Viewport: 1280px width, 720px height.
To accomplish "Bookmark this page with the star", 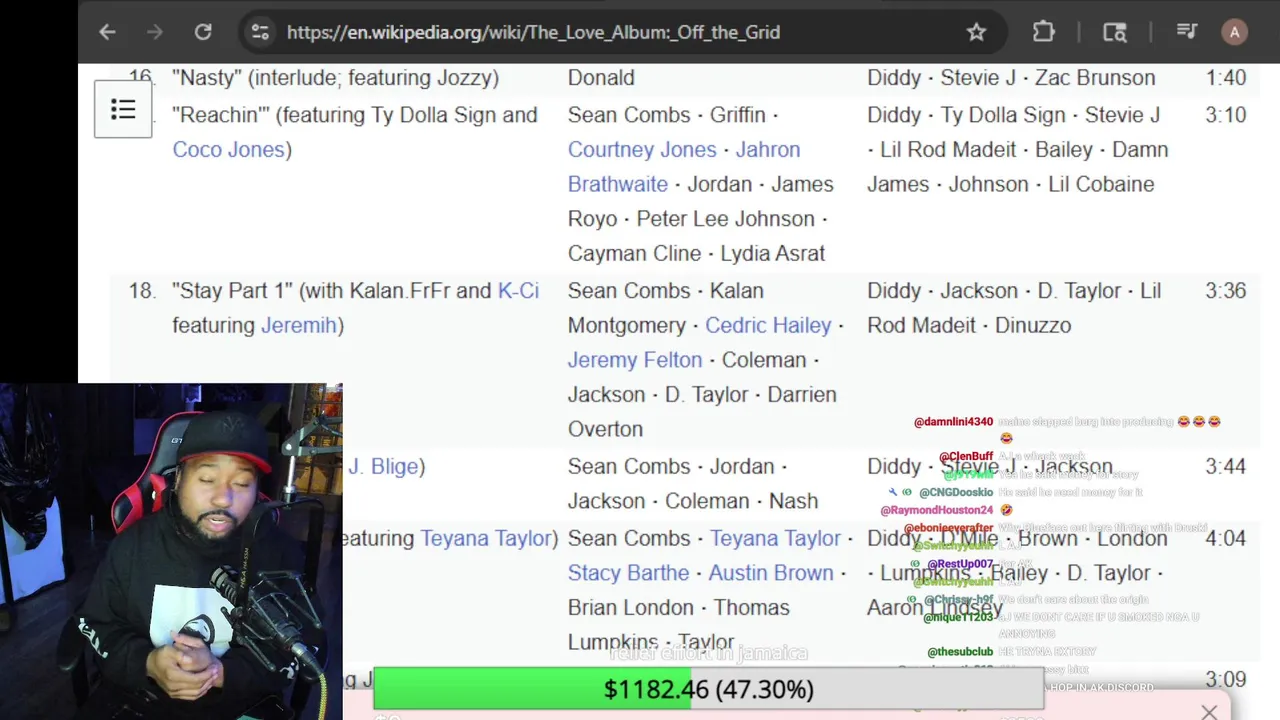I will (977, 32).
